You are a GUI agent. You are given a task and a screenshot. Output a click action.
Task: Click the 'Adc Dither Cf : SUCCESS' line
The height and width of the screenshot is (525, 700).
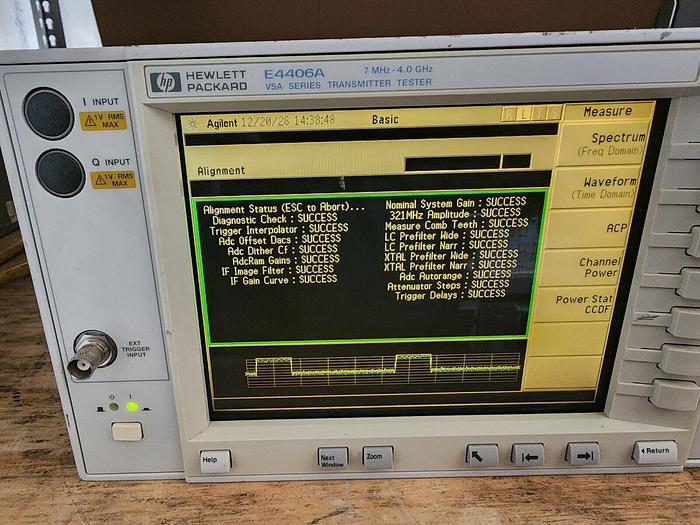tap(282, 250)
